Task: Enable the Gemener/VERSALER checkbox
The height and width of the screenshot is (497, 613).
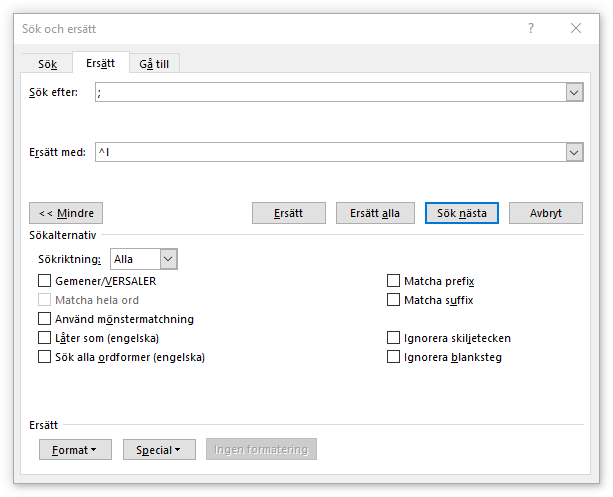Action: click(45, 281)
